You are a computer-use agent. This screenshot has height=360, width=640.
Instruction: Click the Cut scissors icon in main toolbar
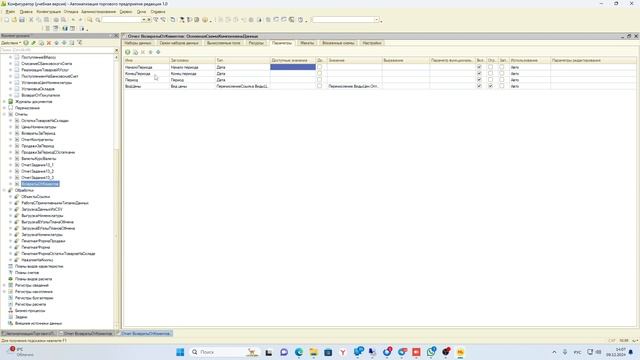[x=31, y=20]
